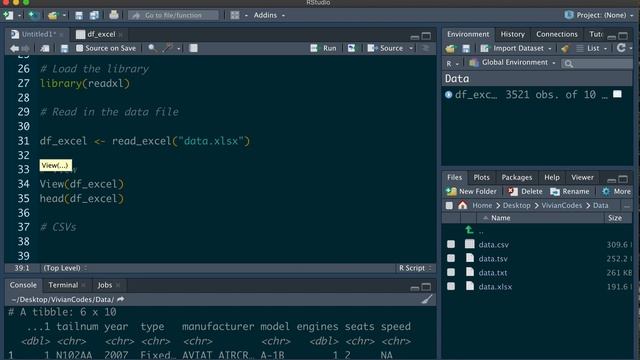This screenshot has width=640, height=360.
Task: Toggle the Source on Save checkbox
Action: tap(80, 48)
